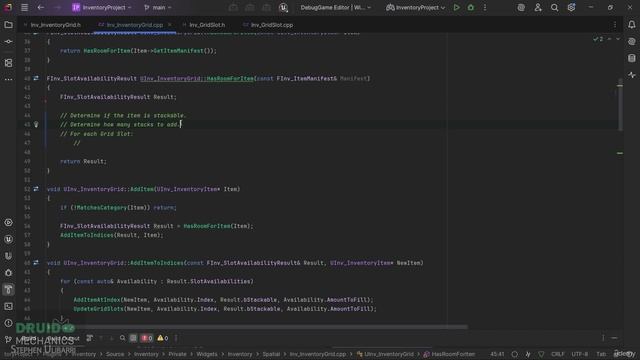The height and width of the screenshot is (360, 640).
Task: Open the InventoryProject run configuration dropdown
Action: click(416, 7)
